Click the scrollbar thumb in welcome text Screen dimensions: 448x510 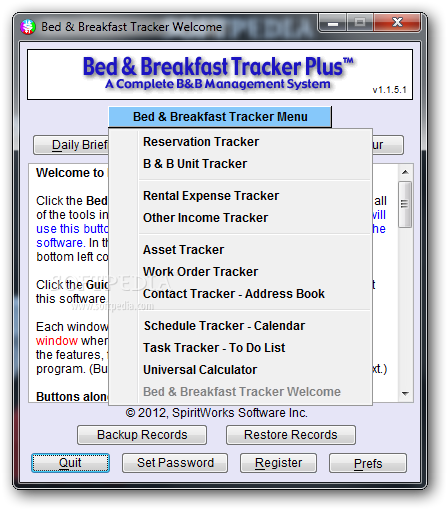pos(405,204)
